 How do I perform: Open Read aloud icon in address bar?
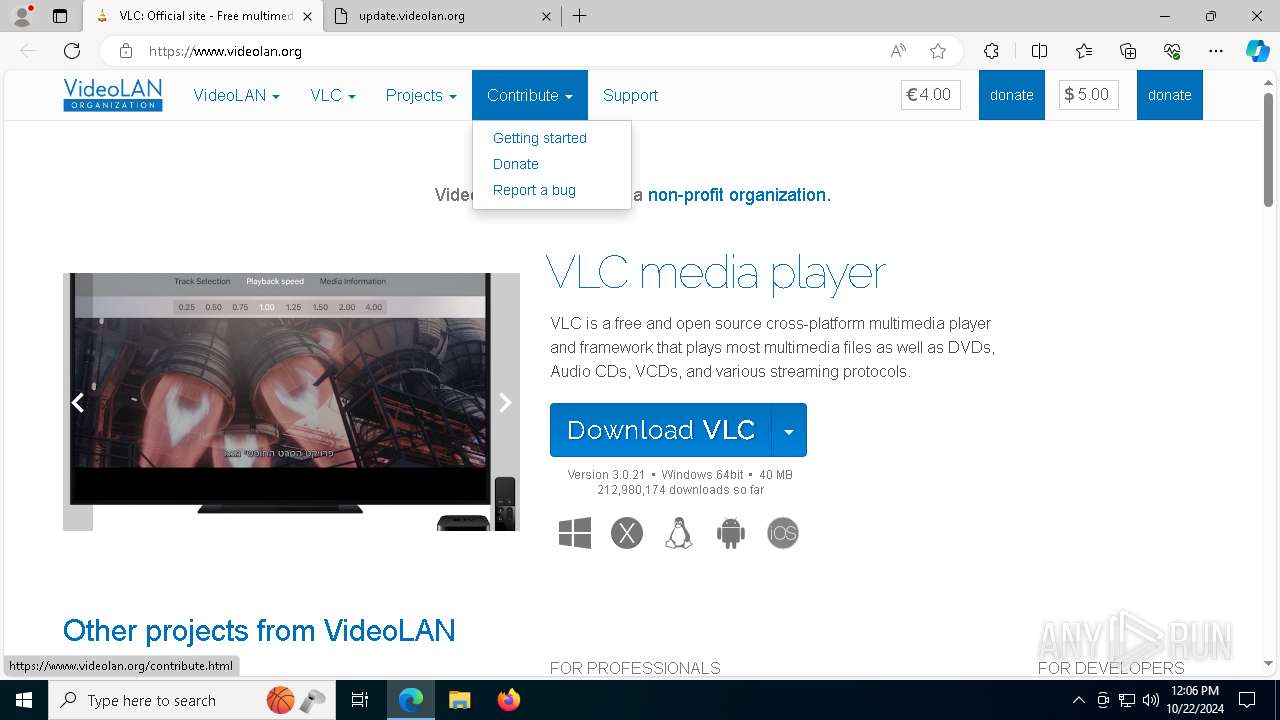(x=898, y=51)
